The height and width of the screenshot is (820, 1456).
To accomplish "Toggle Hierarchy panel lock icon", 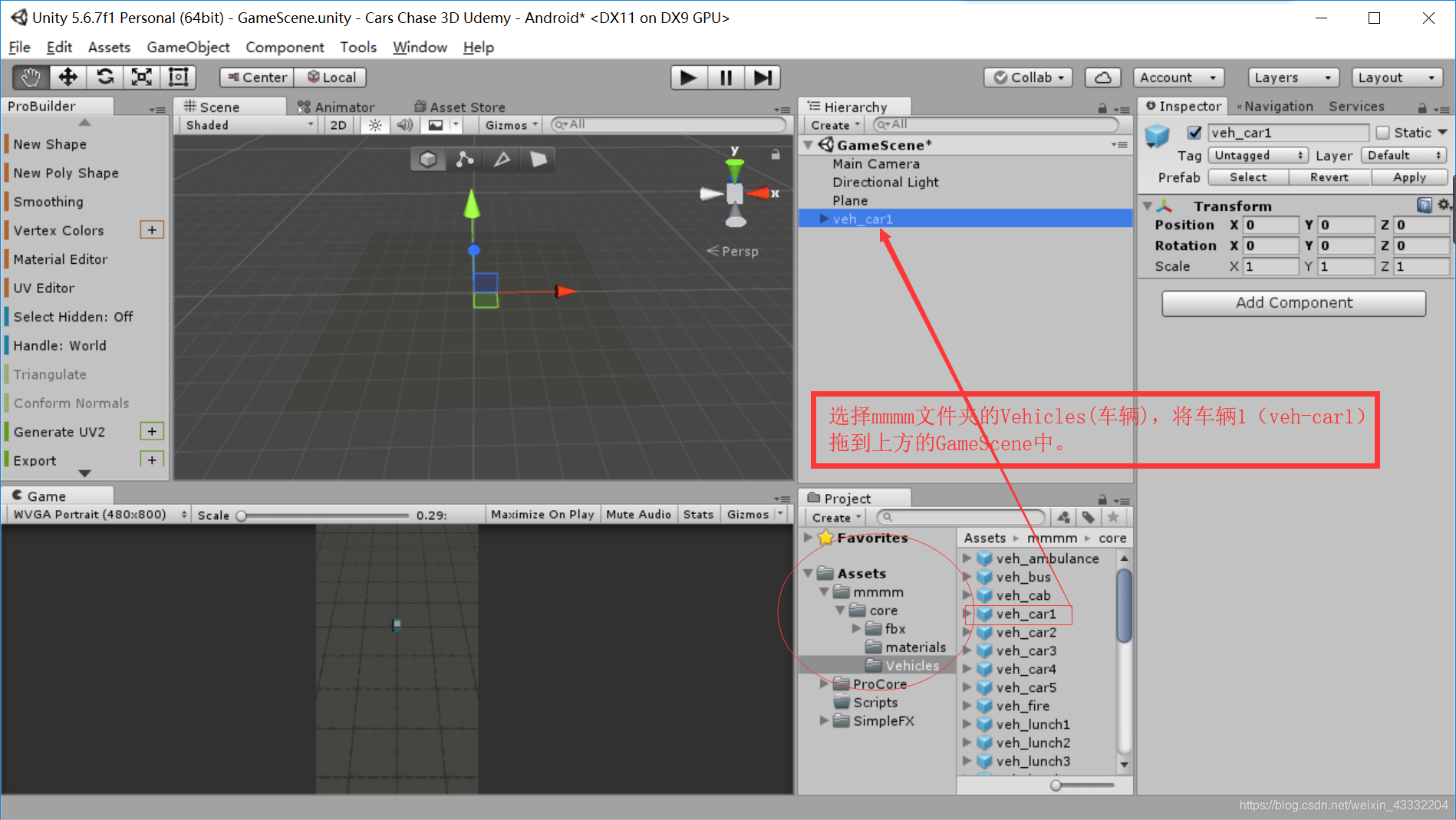I will coord(1102,108).
